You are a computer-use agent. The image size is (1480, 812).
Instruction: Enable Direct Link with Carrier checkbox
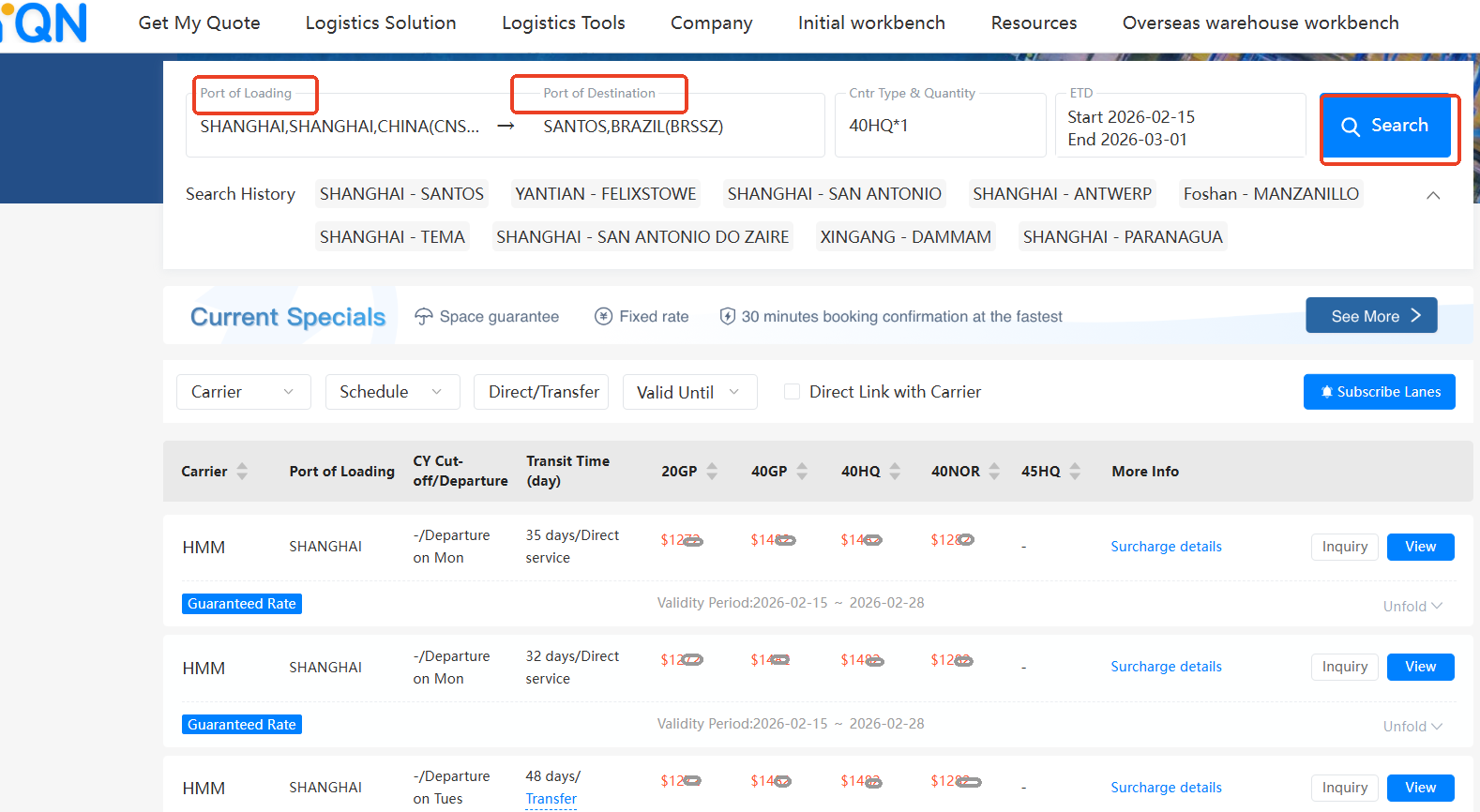tap(793, 392)
